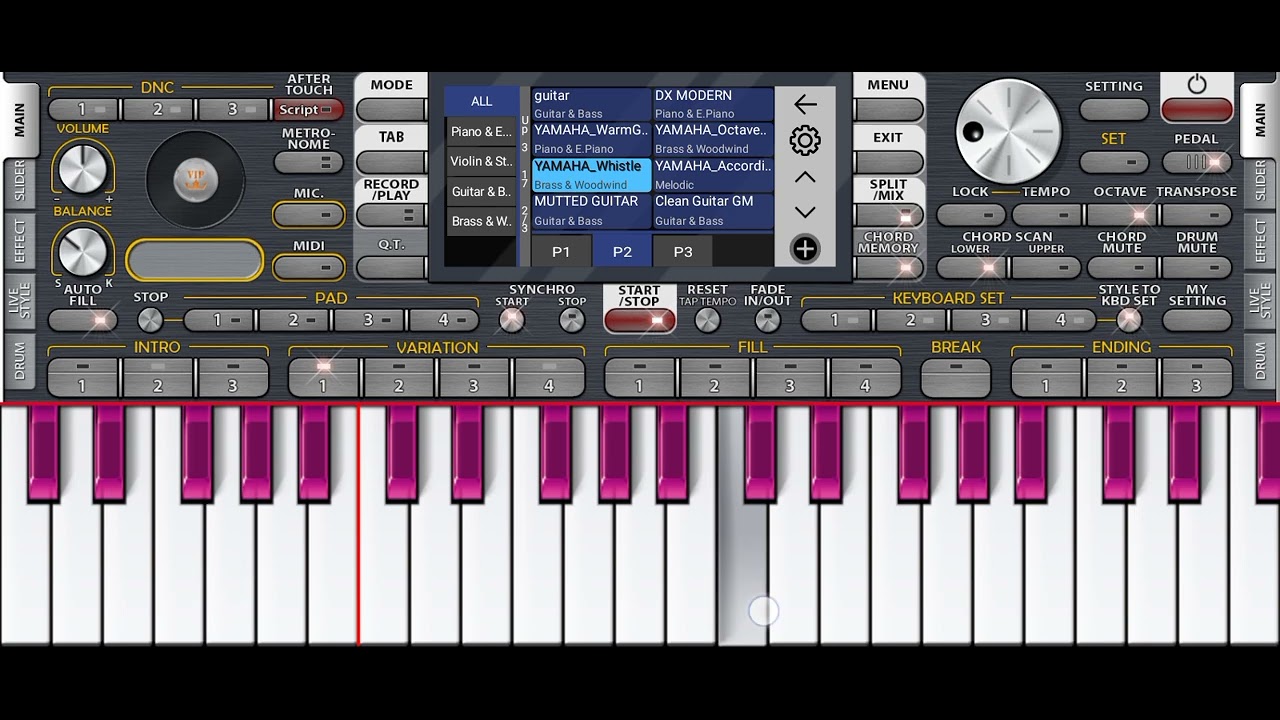Open the Menu button
Viewport: 1280px width, 720px height.
[889, 110]
